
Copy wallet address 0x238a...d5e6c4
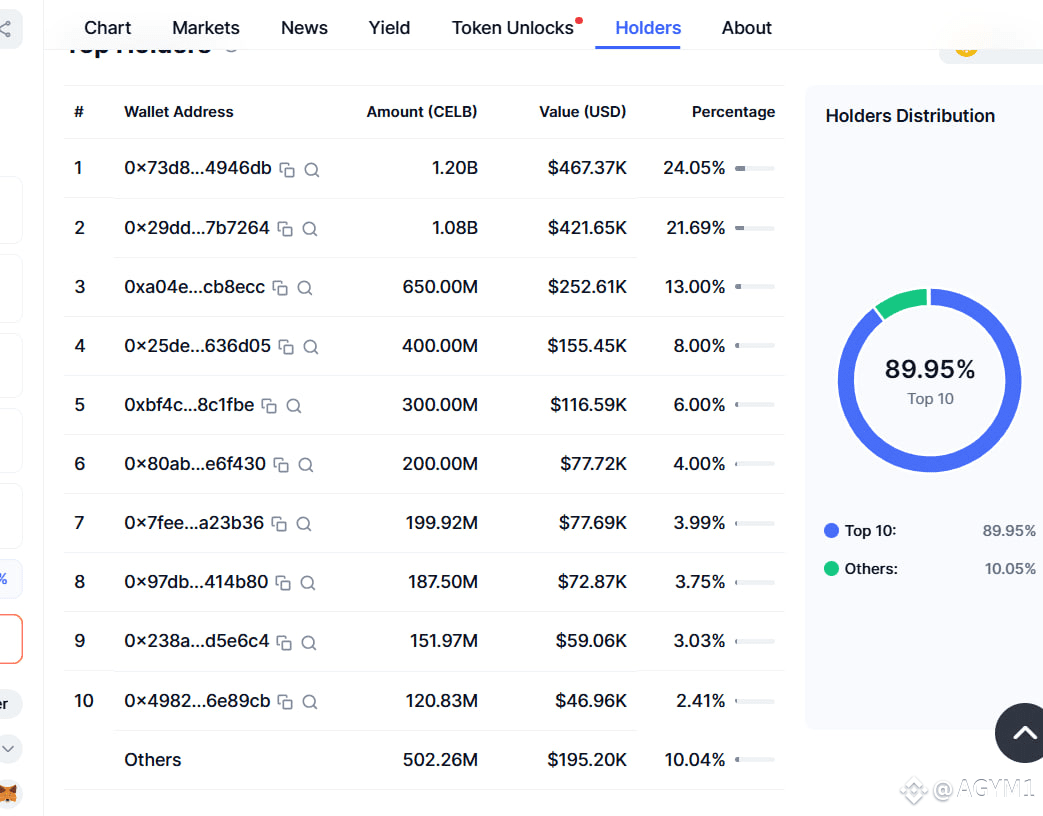click(x=284, y=642)
